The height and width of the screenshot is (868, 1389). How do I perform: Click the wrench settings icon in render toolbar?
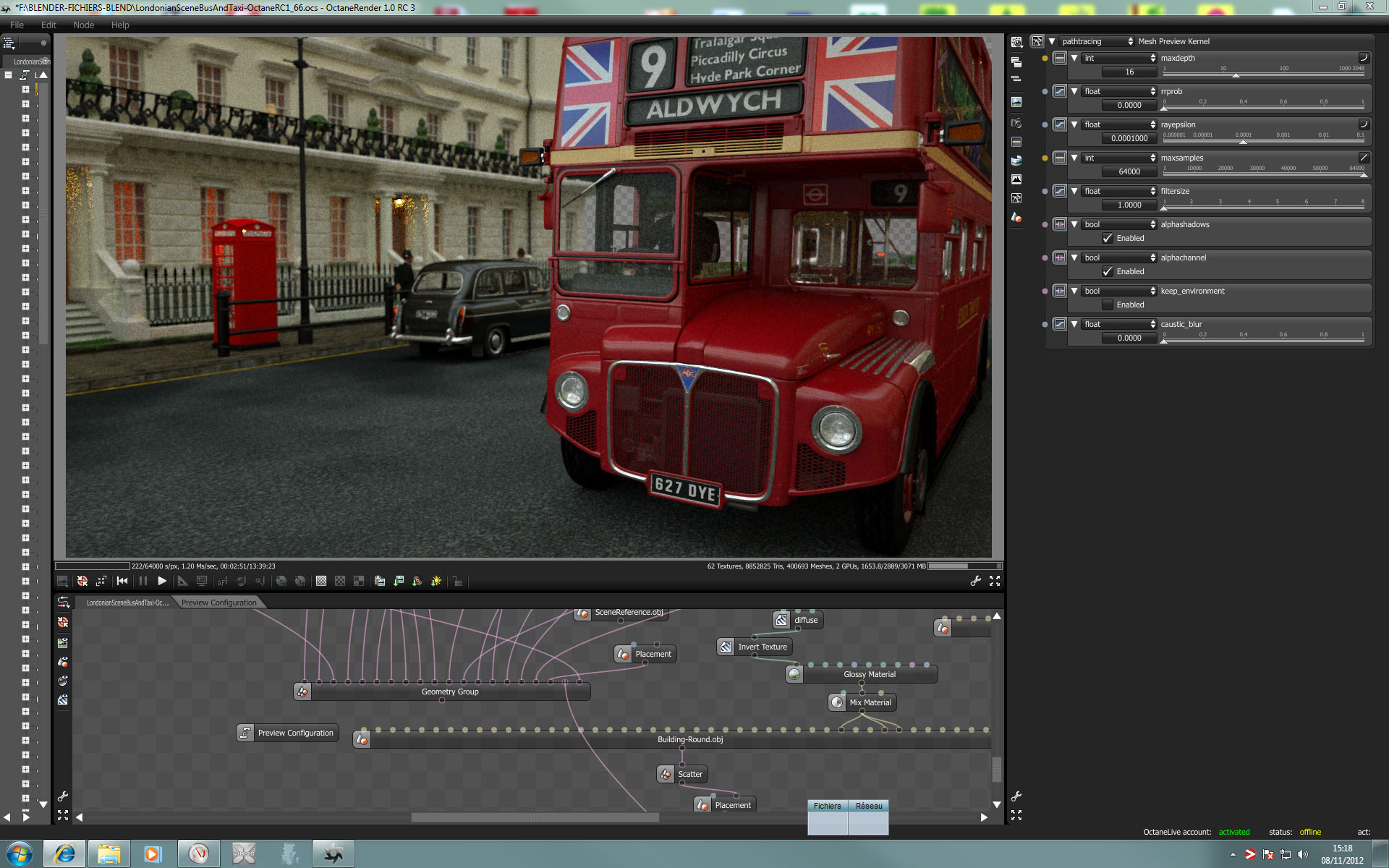975,581
